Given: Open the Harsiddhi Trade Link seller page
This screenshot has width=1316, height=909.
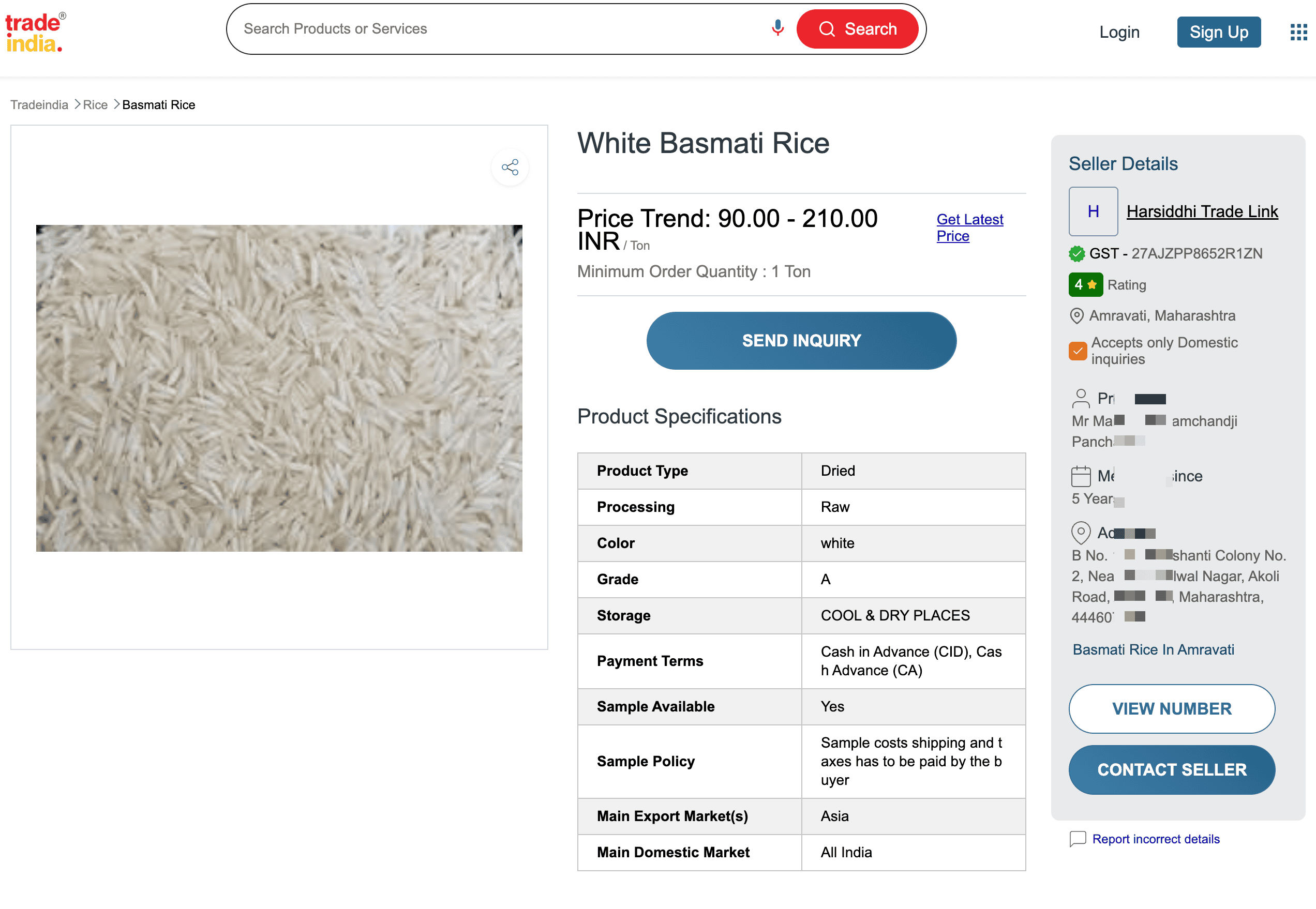Looking at the screenshot, I should pyautogui.click(x=1202, y=211).
